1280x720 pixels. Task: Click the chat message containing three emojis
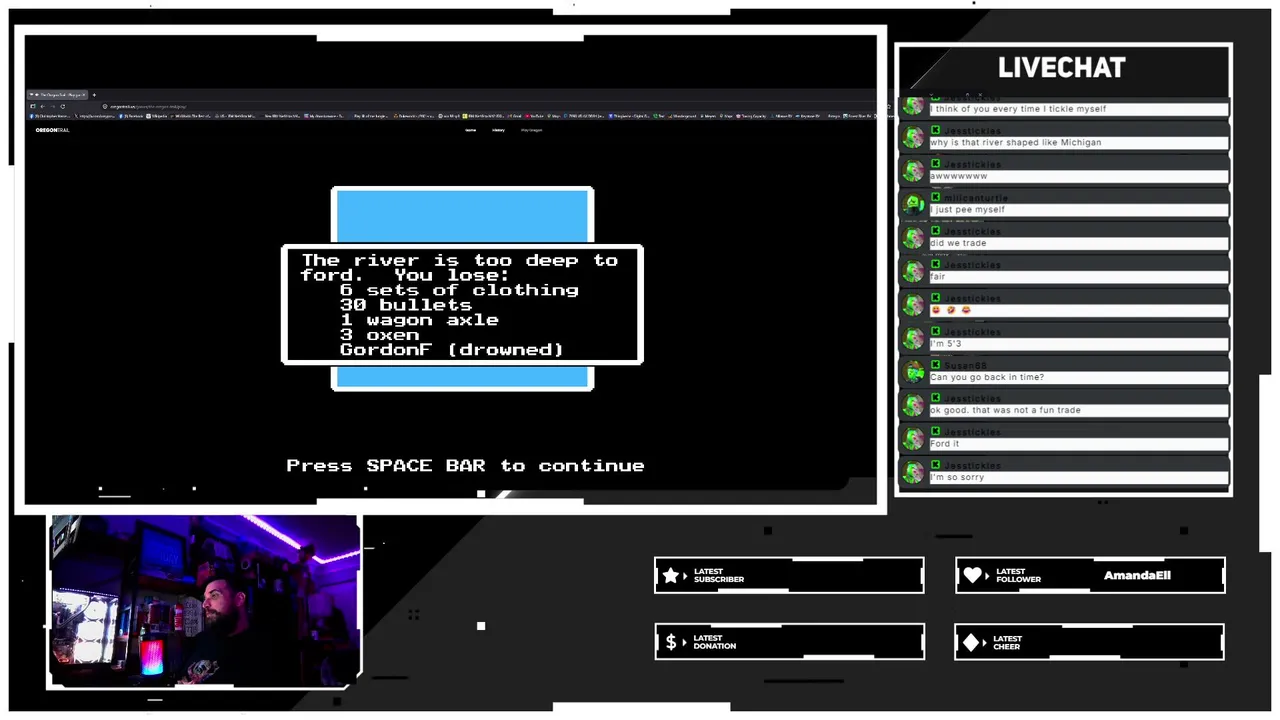pyautogui.click(x=1078, y=310)
